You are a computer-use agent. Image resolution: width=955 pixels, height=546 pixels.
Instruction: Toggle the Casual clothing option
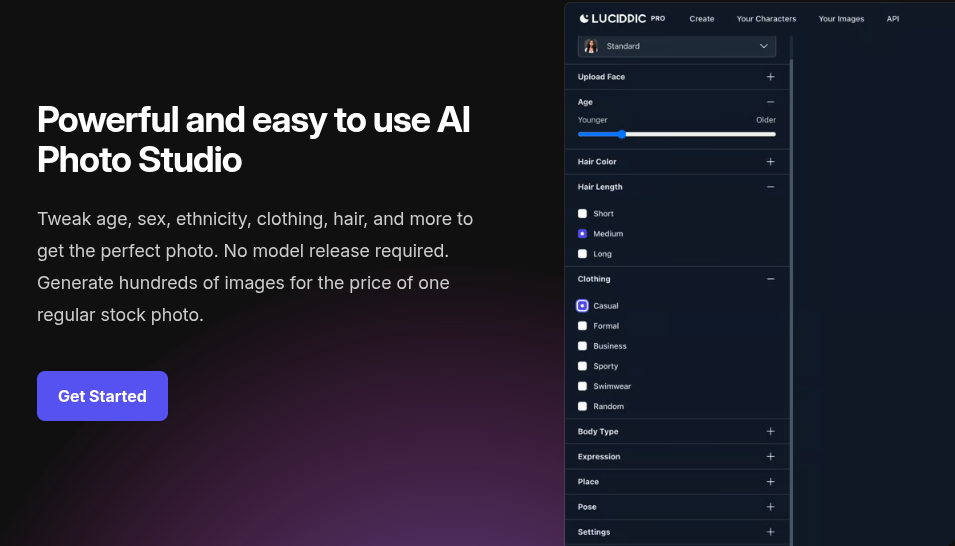click(582, 305)
